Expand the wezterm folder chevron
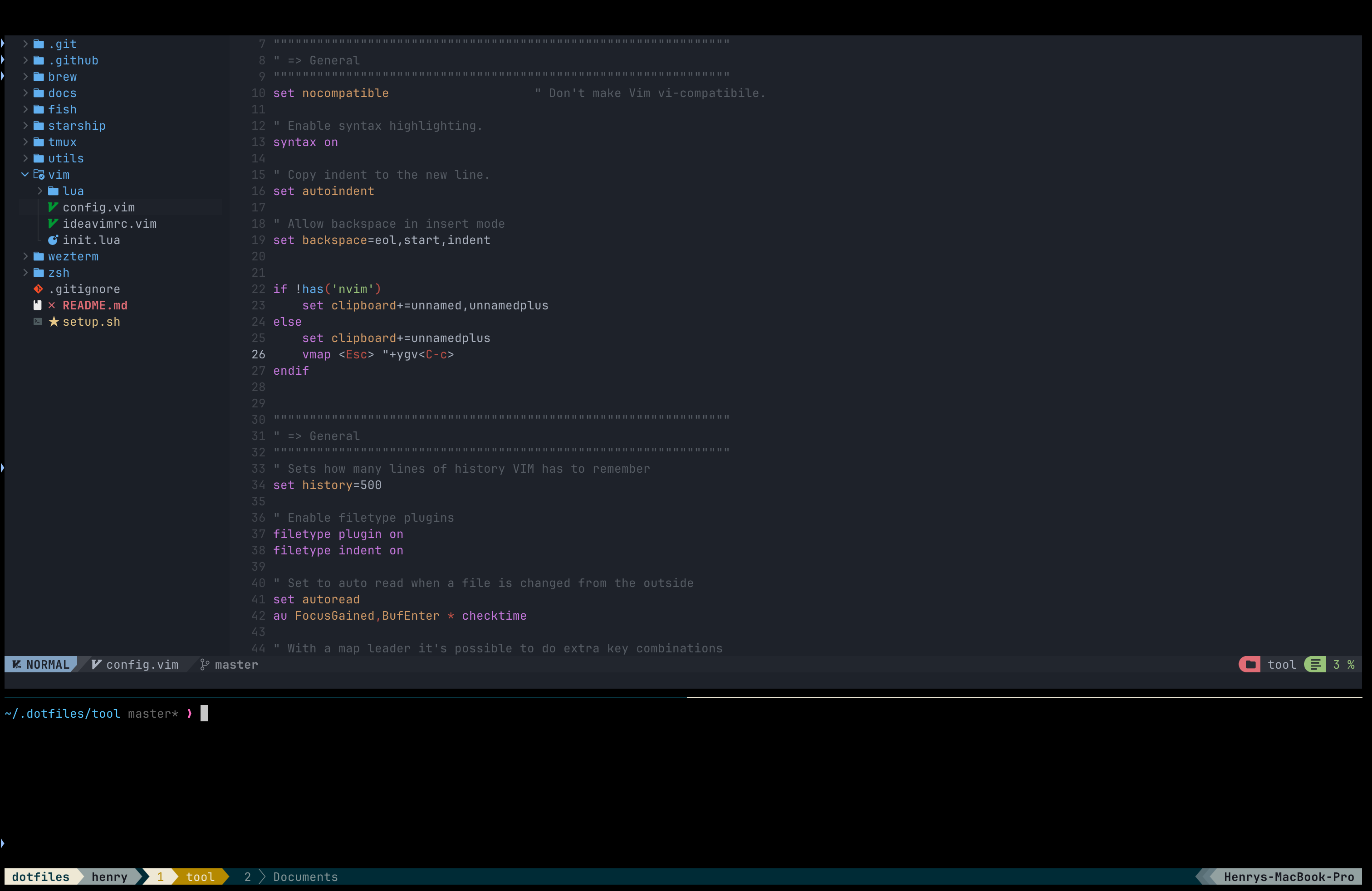Viewport: 1372px width, 891px height. [x=25, y=256]
